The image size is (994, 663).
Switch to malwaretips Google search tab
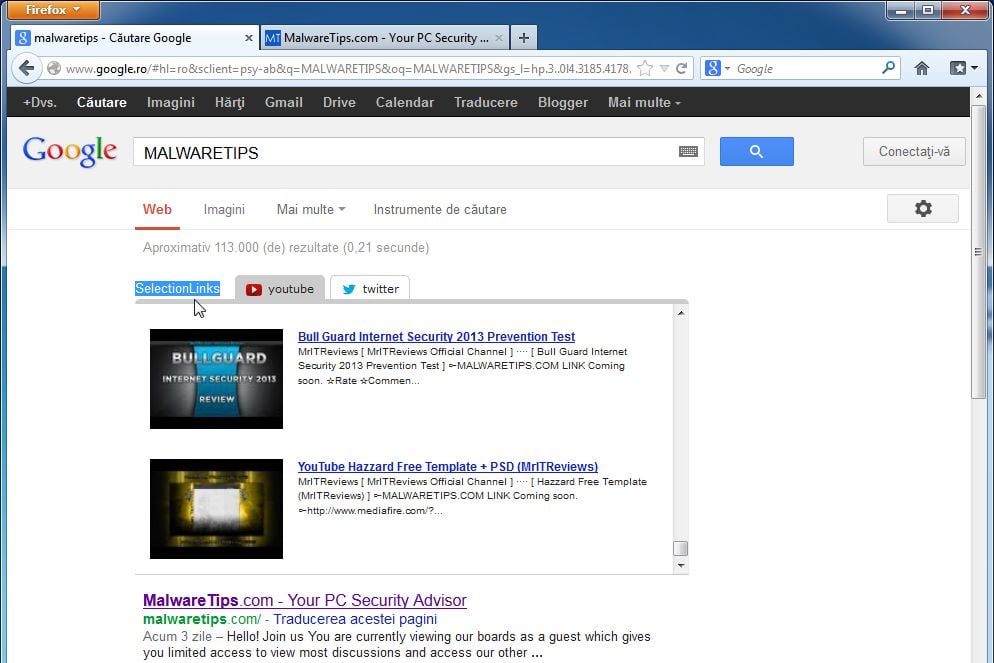tap(134, 38)
